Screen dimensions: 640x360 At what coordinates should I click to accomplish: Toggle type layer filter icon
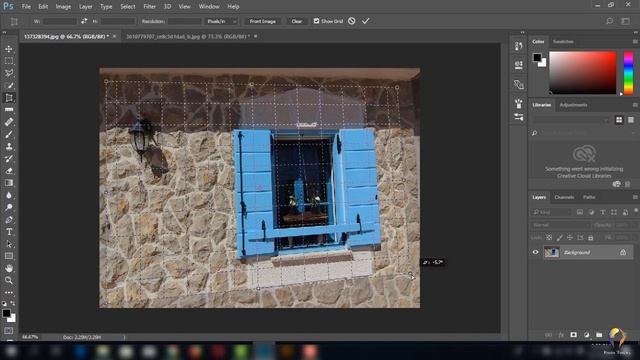[x=602, y=212]
